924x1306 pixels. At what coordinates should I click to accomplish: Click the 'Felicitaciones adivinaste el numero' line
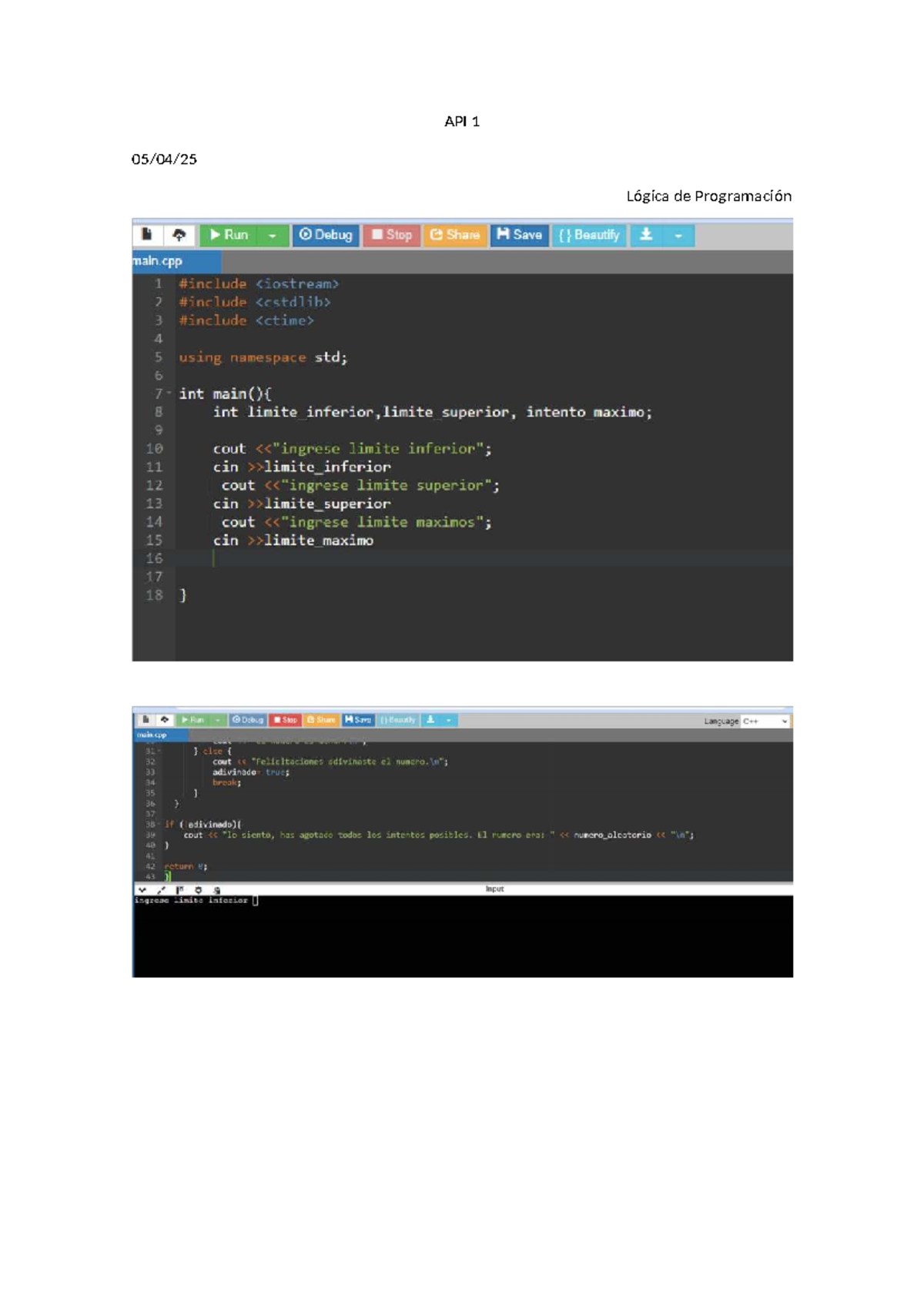pyautogui.click(x=330, y=762)
